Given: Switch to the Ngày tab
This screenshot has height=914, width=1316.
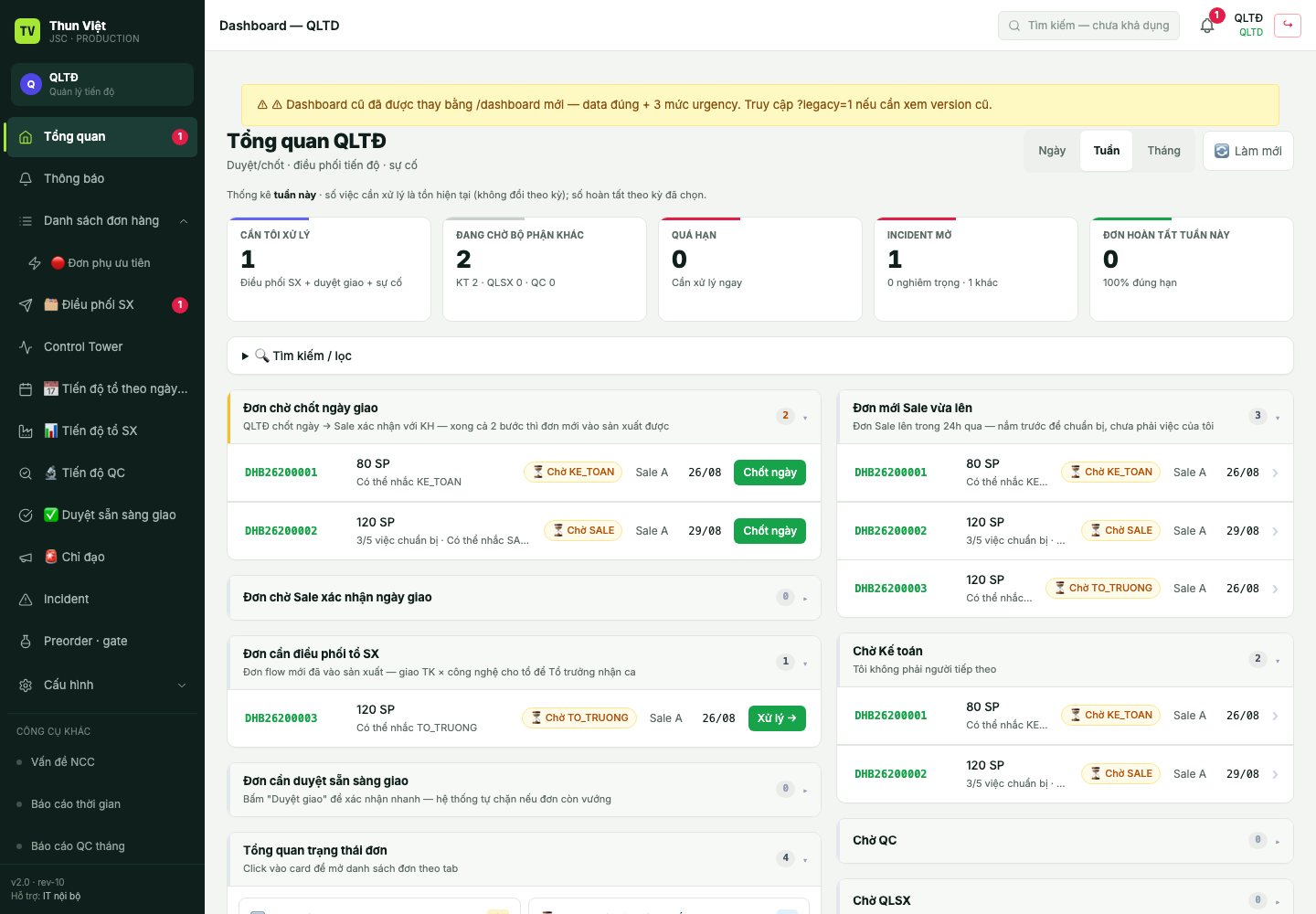Looking at the screenshot, I should [1052, 151].
